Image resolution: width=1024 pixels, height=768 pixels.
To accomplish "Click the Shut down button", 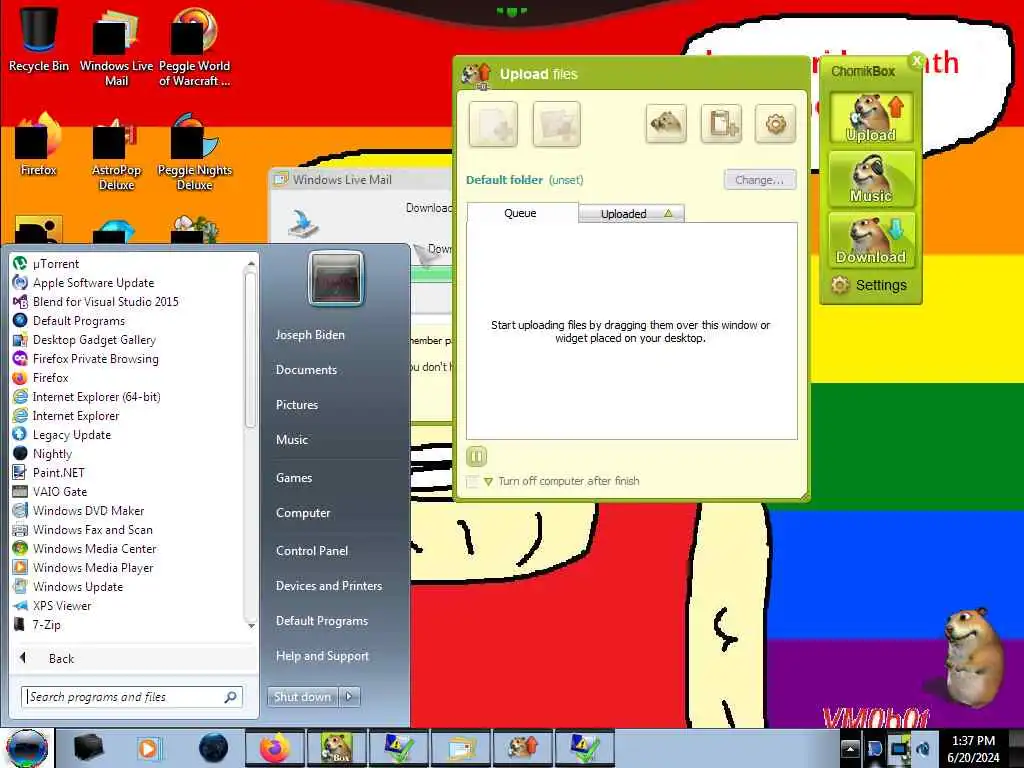I will click(x=303, y=697).
